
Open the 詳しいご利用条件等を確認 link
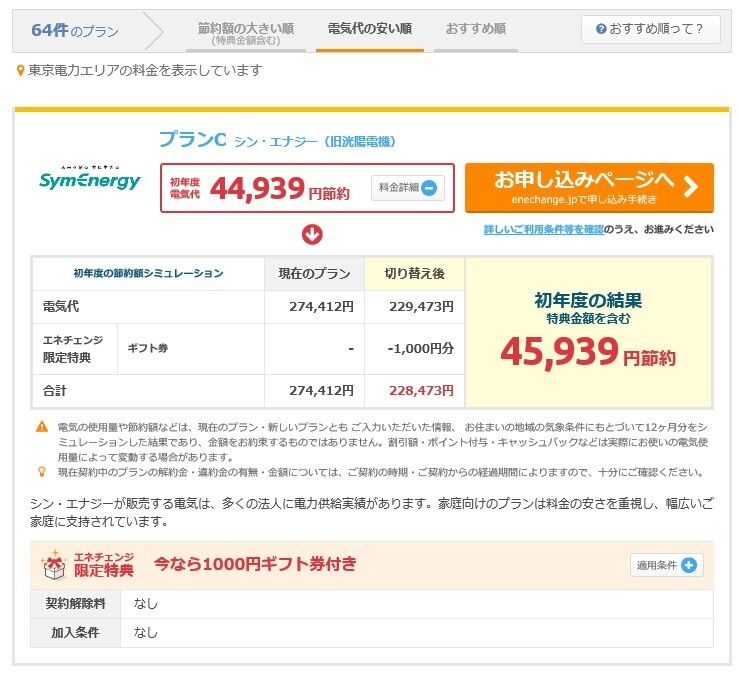pyautogui.click(x=543, y=230)
